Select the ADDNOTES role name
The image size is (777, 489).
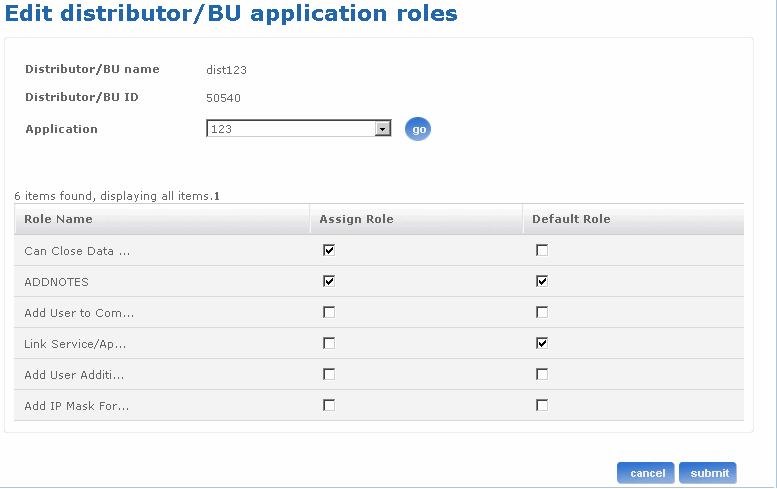tap(56, 282)
